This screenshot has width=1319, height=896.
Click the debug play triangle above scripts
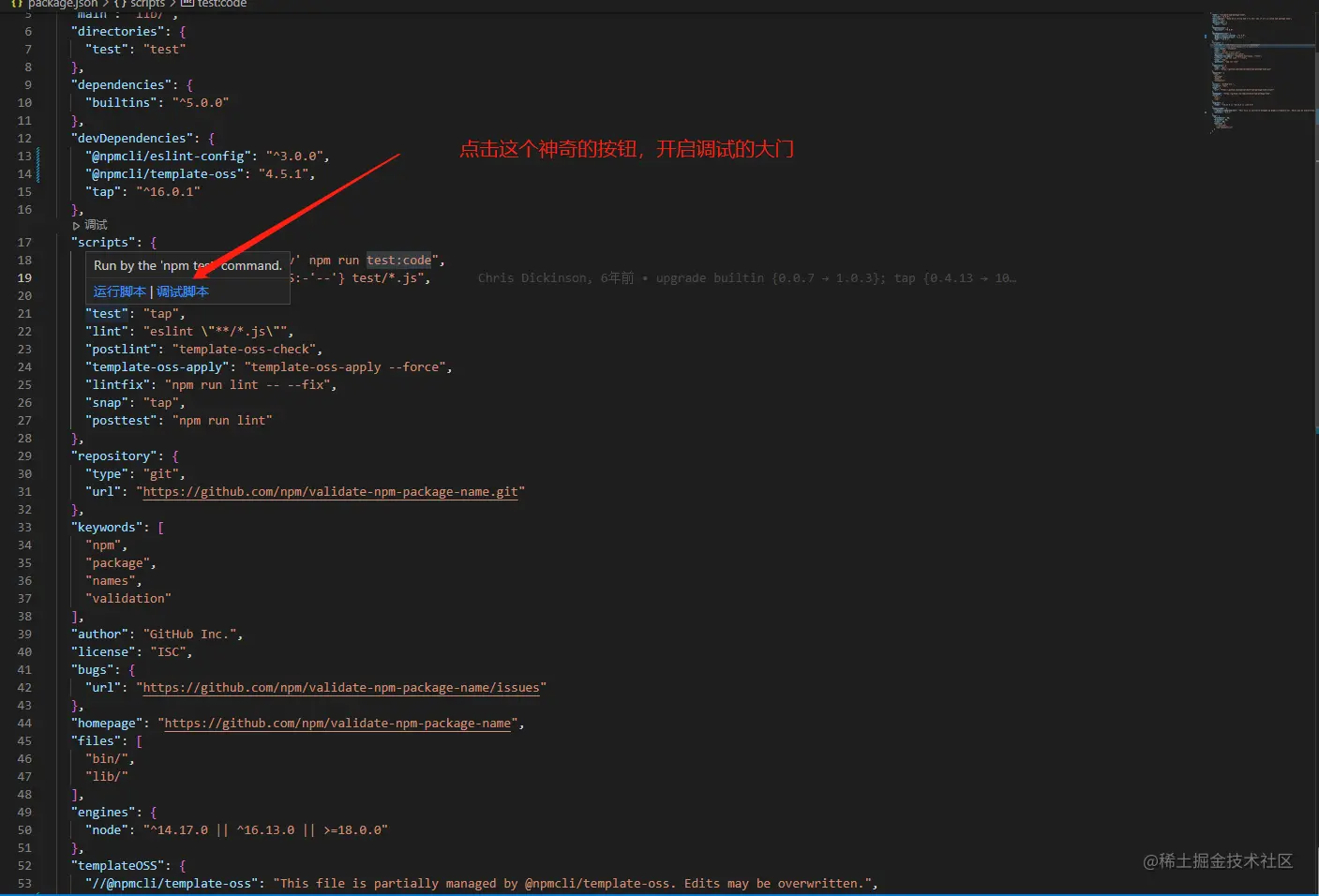76,226
